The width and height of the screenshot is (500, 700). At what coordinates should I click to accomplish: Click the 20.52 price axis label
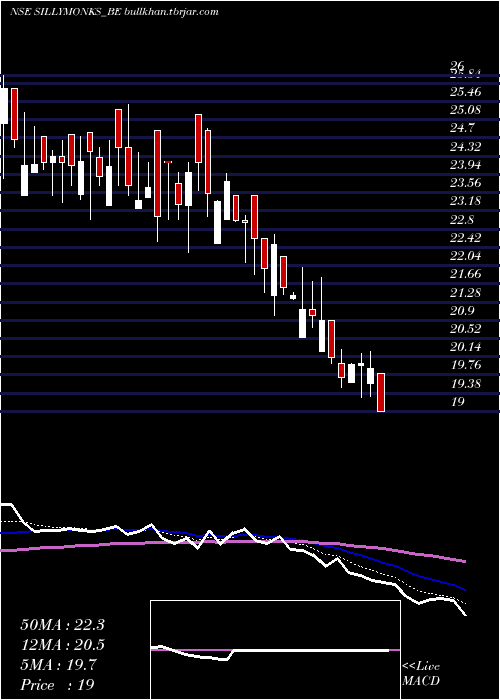tap(465, 329)
